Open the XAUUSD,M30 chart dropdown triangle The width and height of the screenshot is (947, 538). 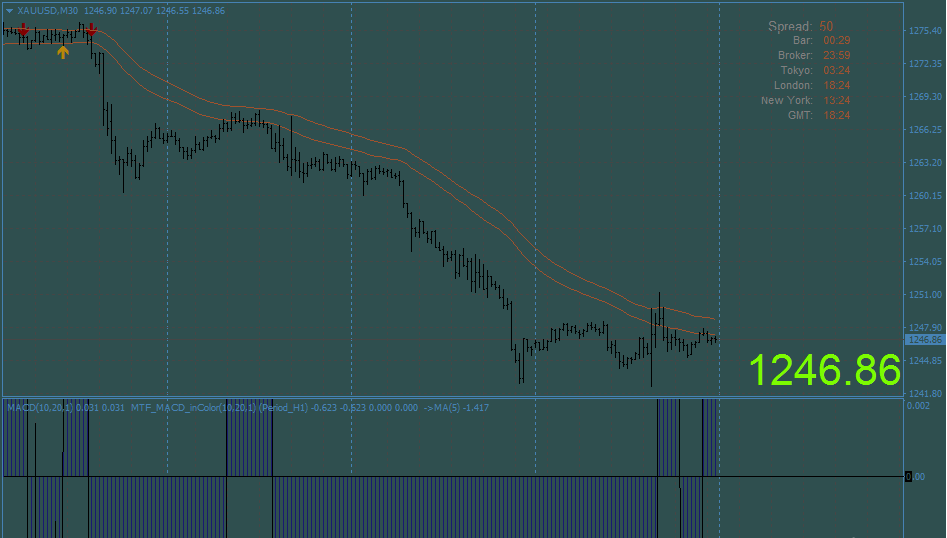pyautogui.click(x=9, y=10)
